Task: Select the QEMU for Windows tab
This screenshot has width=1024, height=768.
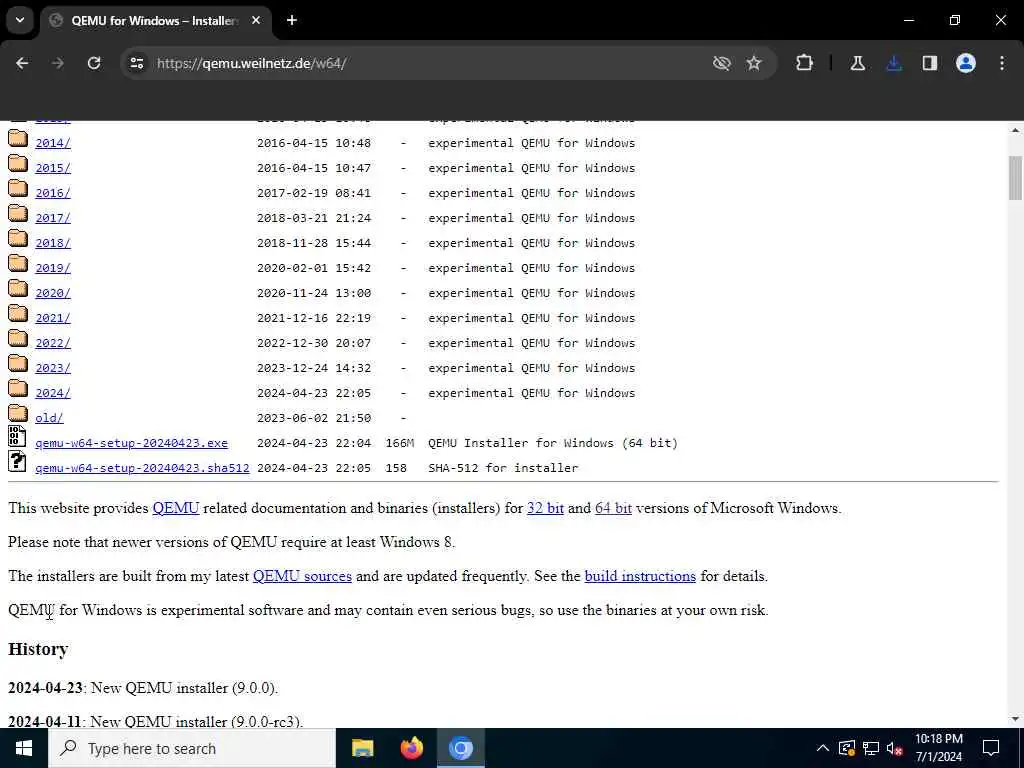Action: coord(154,21)
